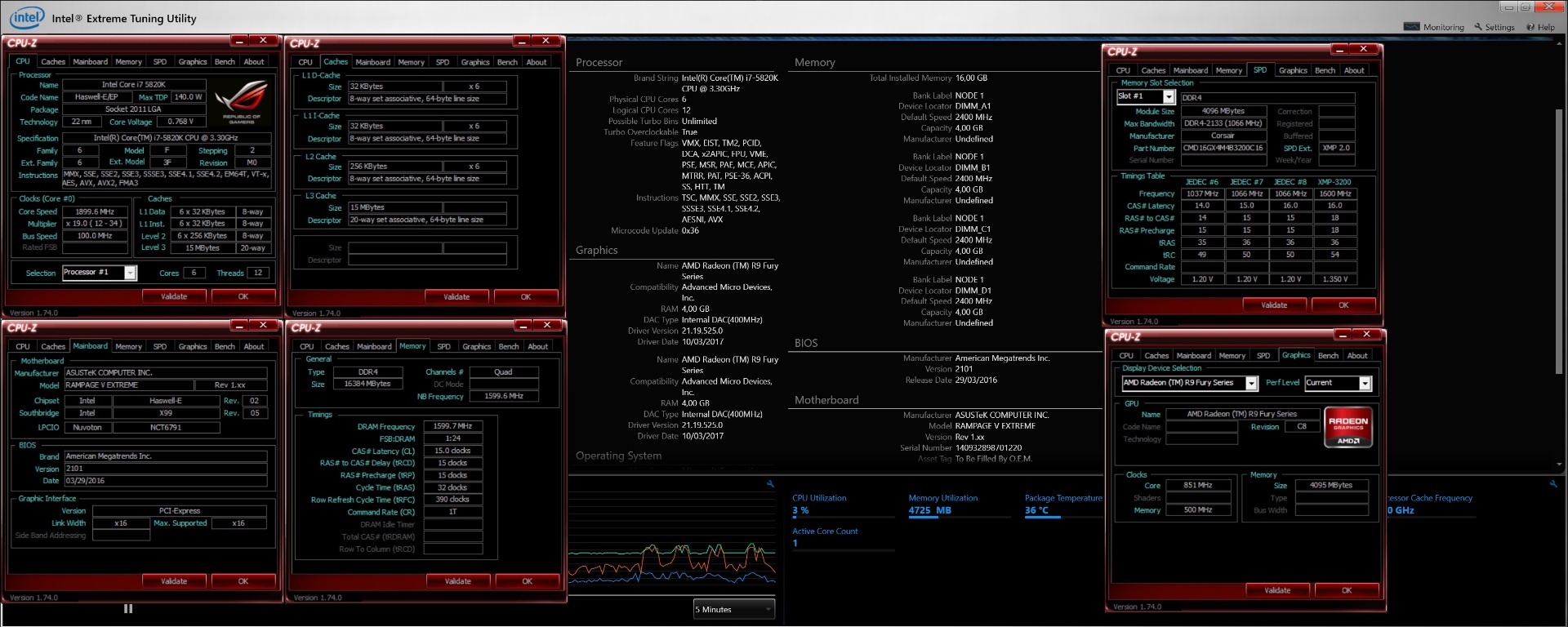This screenshot has height=627, width=1568.
Task: Click the Processor section heading in XTU
Action: (x=599, y=63)
